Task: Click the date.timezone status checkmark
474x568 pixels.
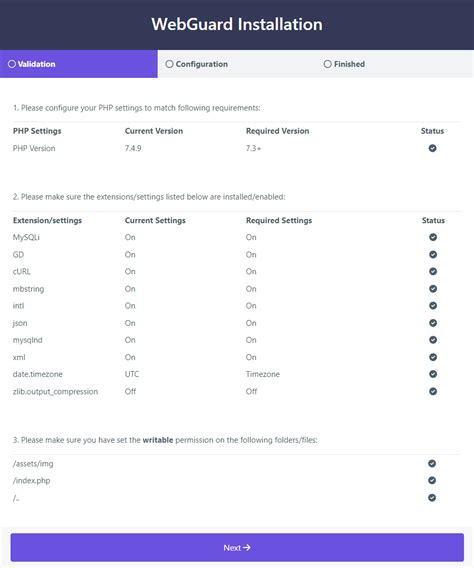Action: (x=433, y=374)
